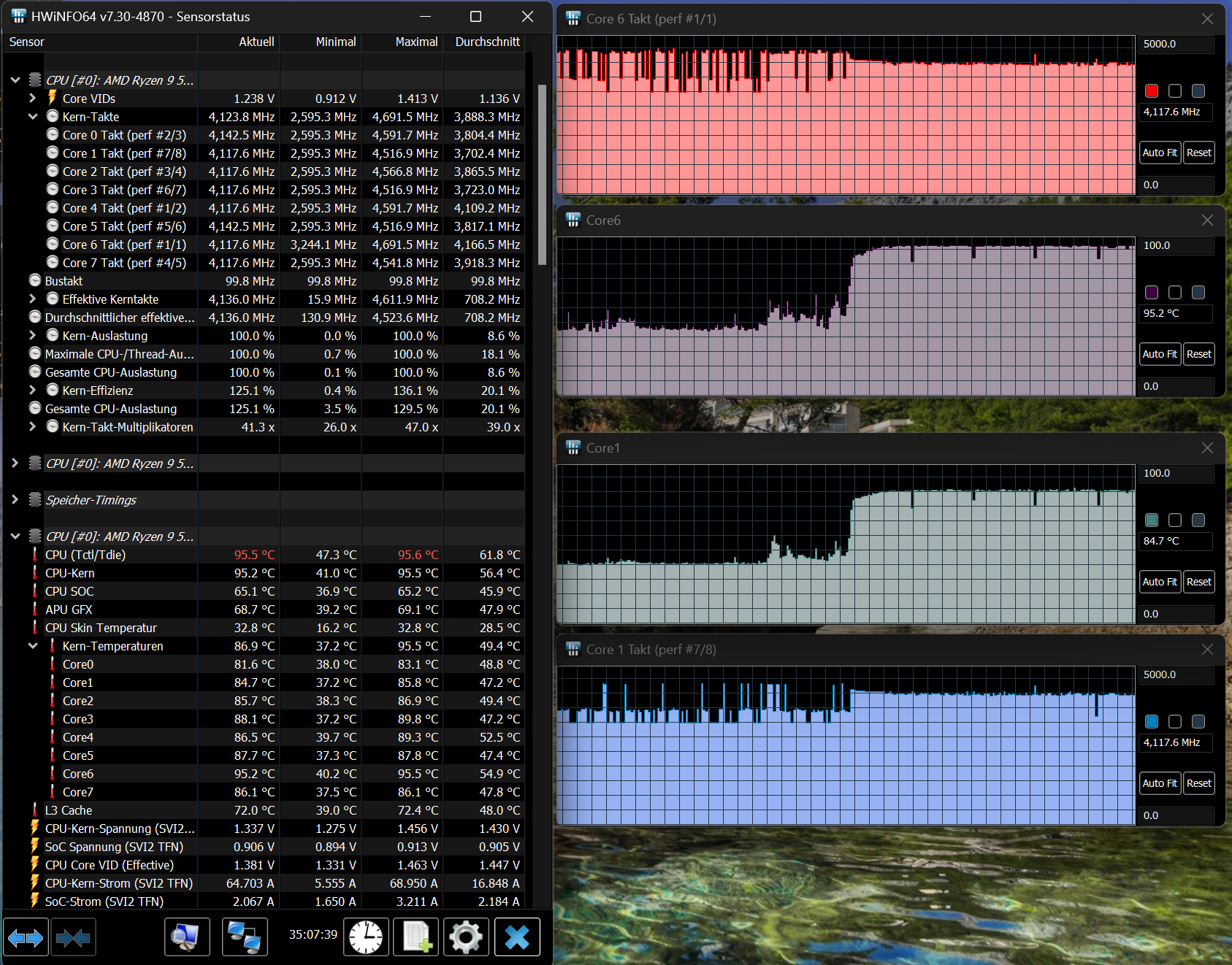Collapse the Kern-Takte sensor group
This screenshot has height=965, width=1232.
click(32, 116)
